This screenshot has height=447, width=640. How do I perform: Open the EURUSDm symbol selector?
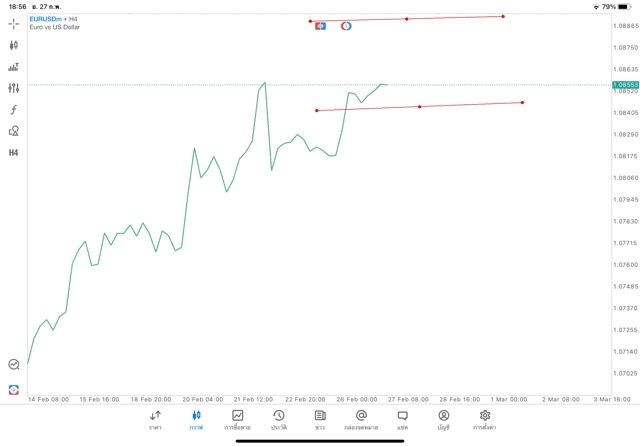pos(47,19)
